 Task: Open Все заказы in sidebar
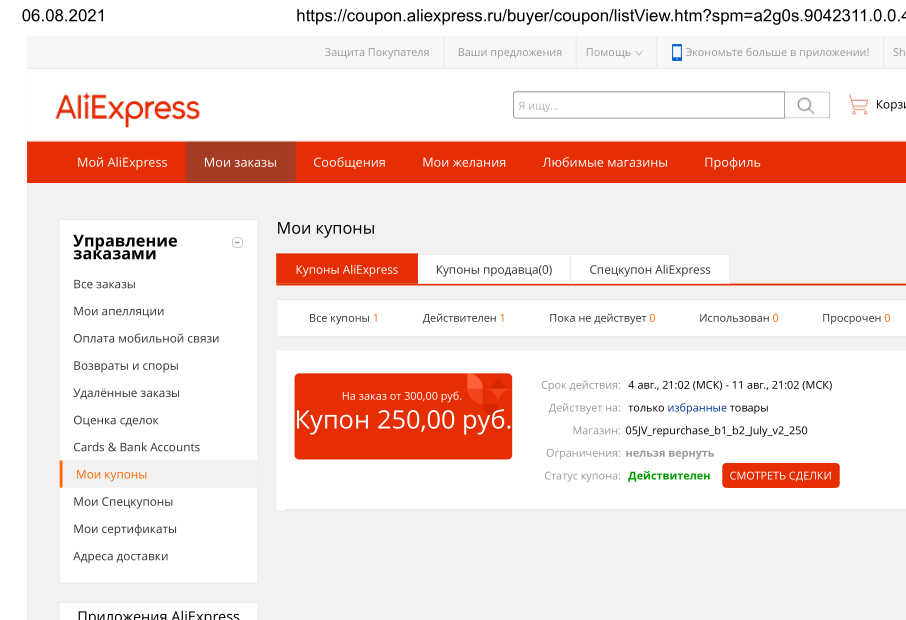coord(104,284)
